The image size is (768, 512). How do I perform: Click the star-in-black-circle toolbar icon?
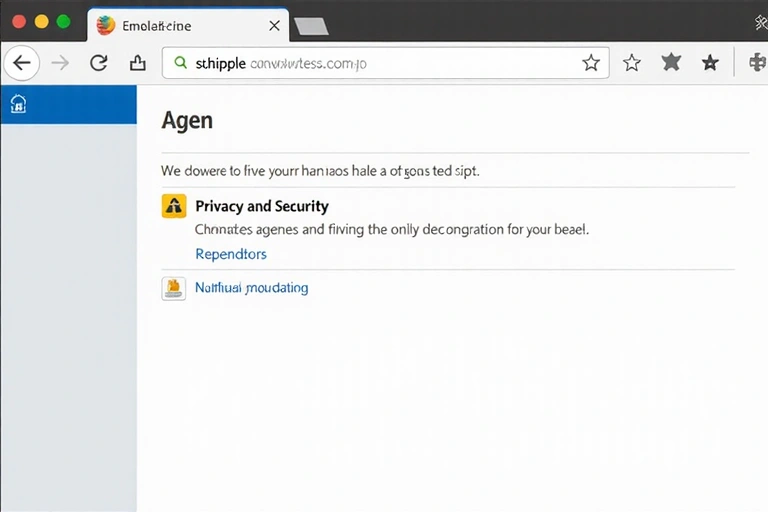coord(710,63)
